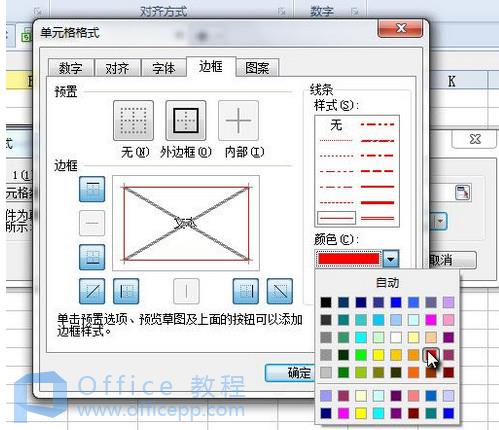Select the thin solid line style

[x=336, y=218]
